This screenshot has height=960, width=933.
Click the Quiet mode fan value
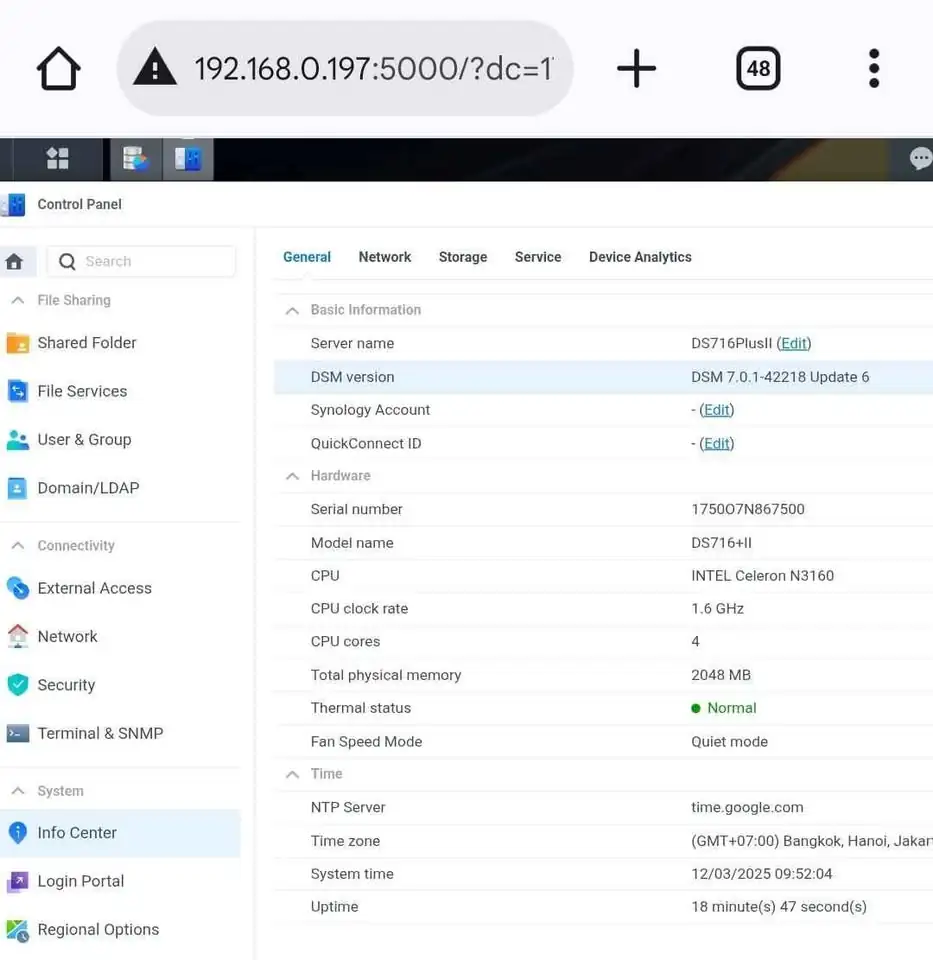coord(729,742)
